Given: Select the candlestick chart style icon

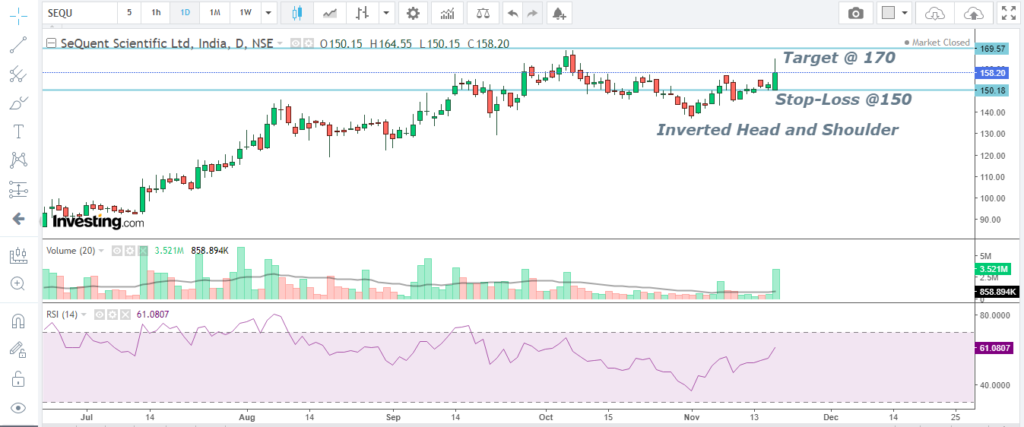Looking at the screenshot, I should tap(296, 13).
